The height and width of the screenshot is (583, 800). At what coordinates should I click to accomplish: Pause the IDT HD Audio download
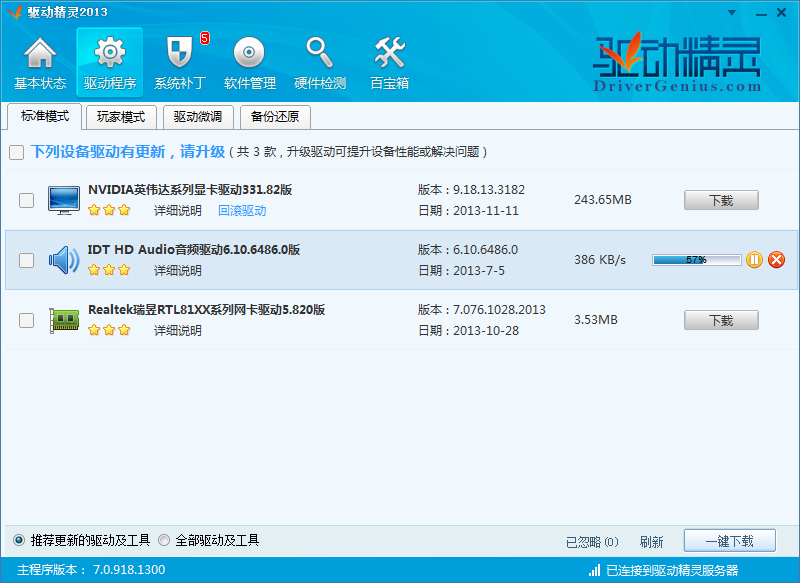pyautogui.click(x=754, y=260)
